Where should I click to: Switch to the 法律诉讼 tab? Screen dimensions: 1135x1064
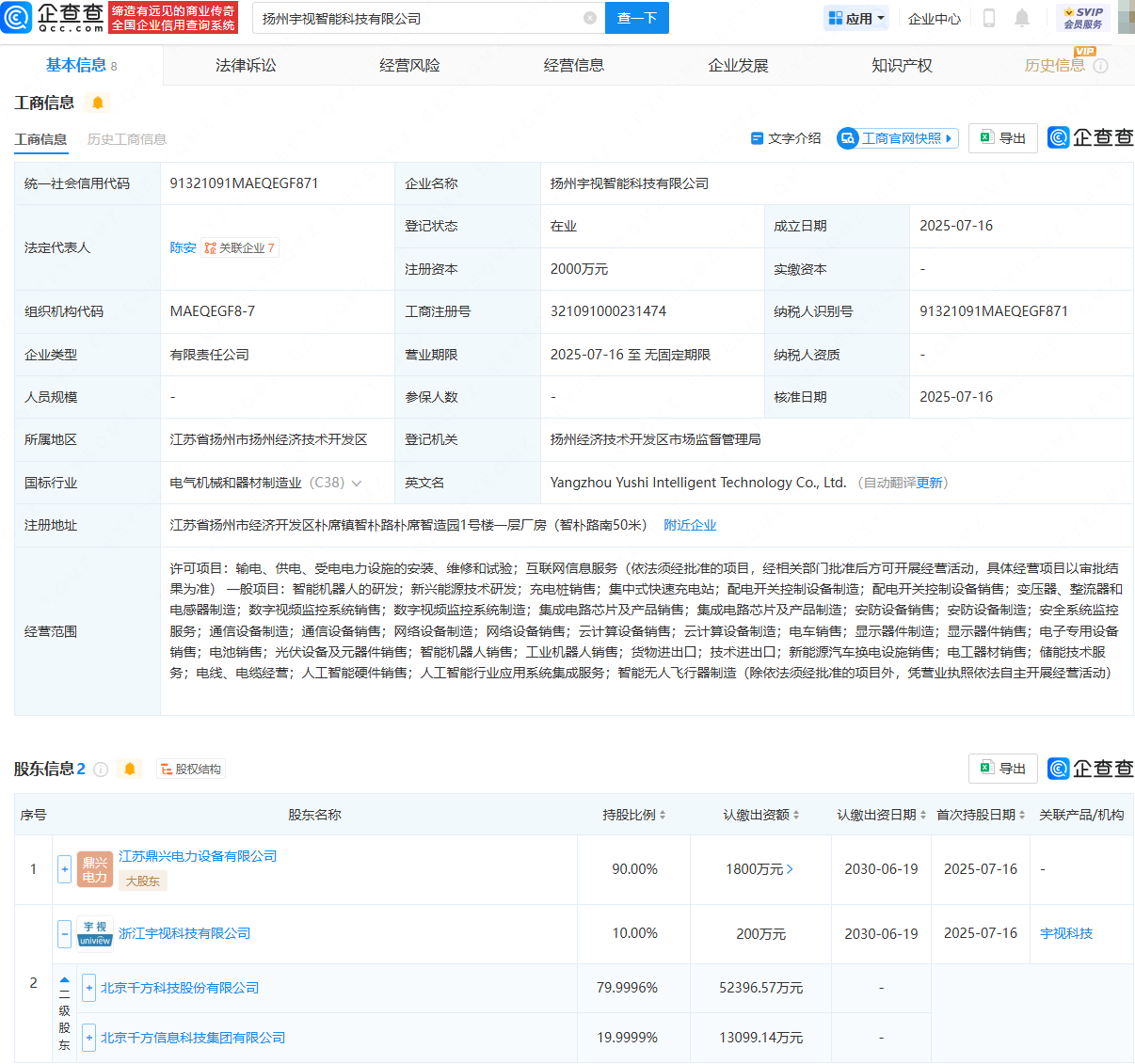[246, 65]
